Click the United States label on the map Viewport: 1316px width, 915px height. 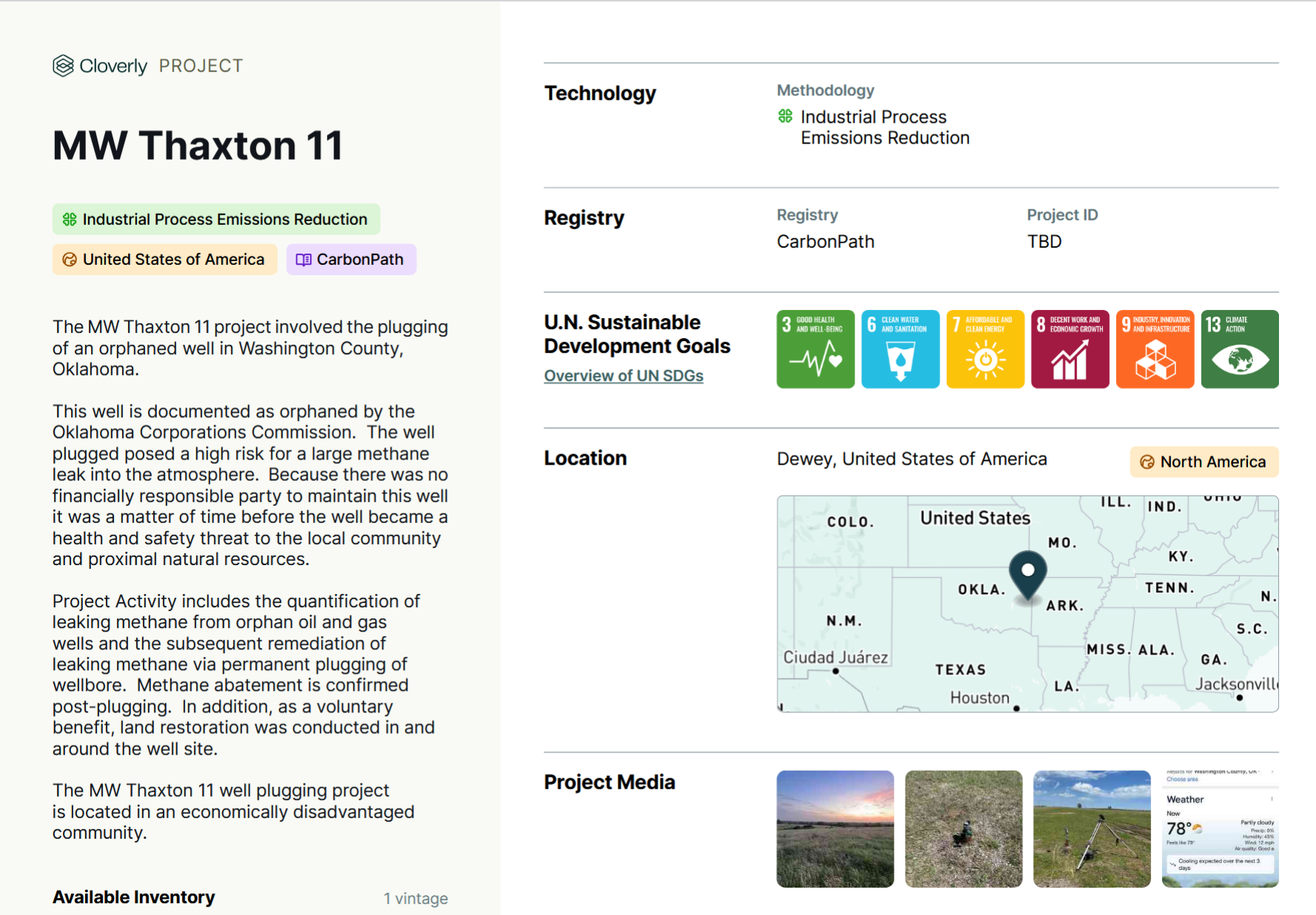click(975, 518)
